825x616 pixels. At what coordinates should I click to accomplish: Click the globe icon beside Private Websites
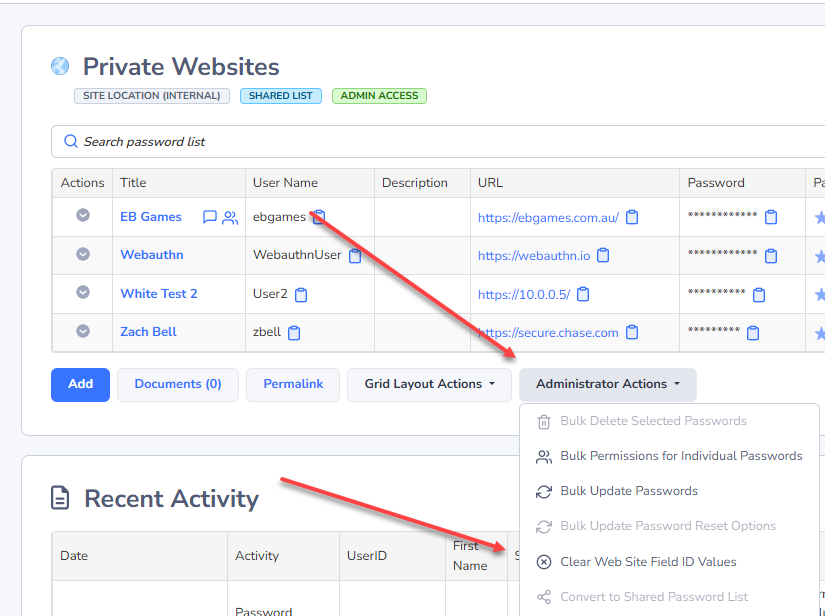click(60, 66)
